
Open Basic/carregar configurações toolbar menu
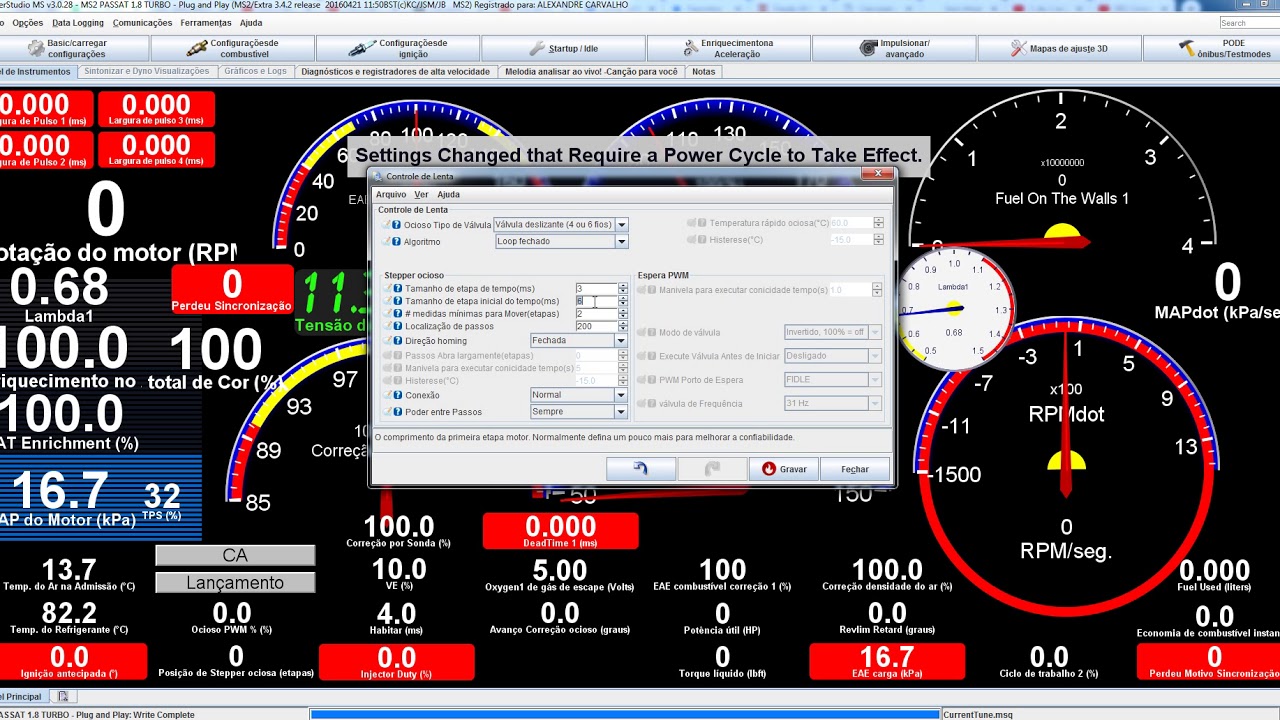coord(75,48)
